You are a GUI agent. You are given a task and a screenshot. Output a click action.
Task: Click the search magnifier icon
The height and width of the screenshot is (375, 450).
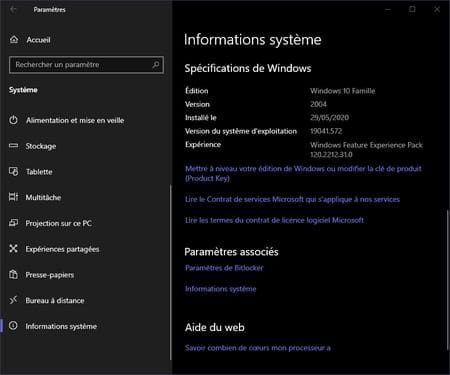[156, 65]
